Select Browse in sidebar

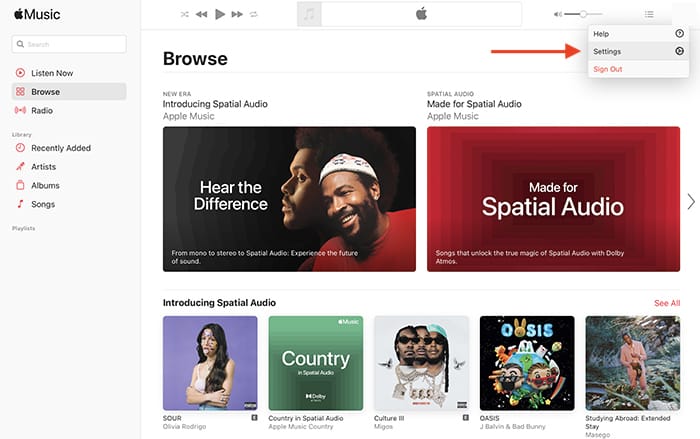click(69, 92)
